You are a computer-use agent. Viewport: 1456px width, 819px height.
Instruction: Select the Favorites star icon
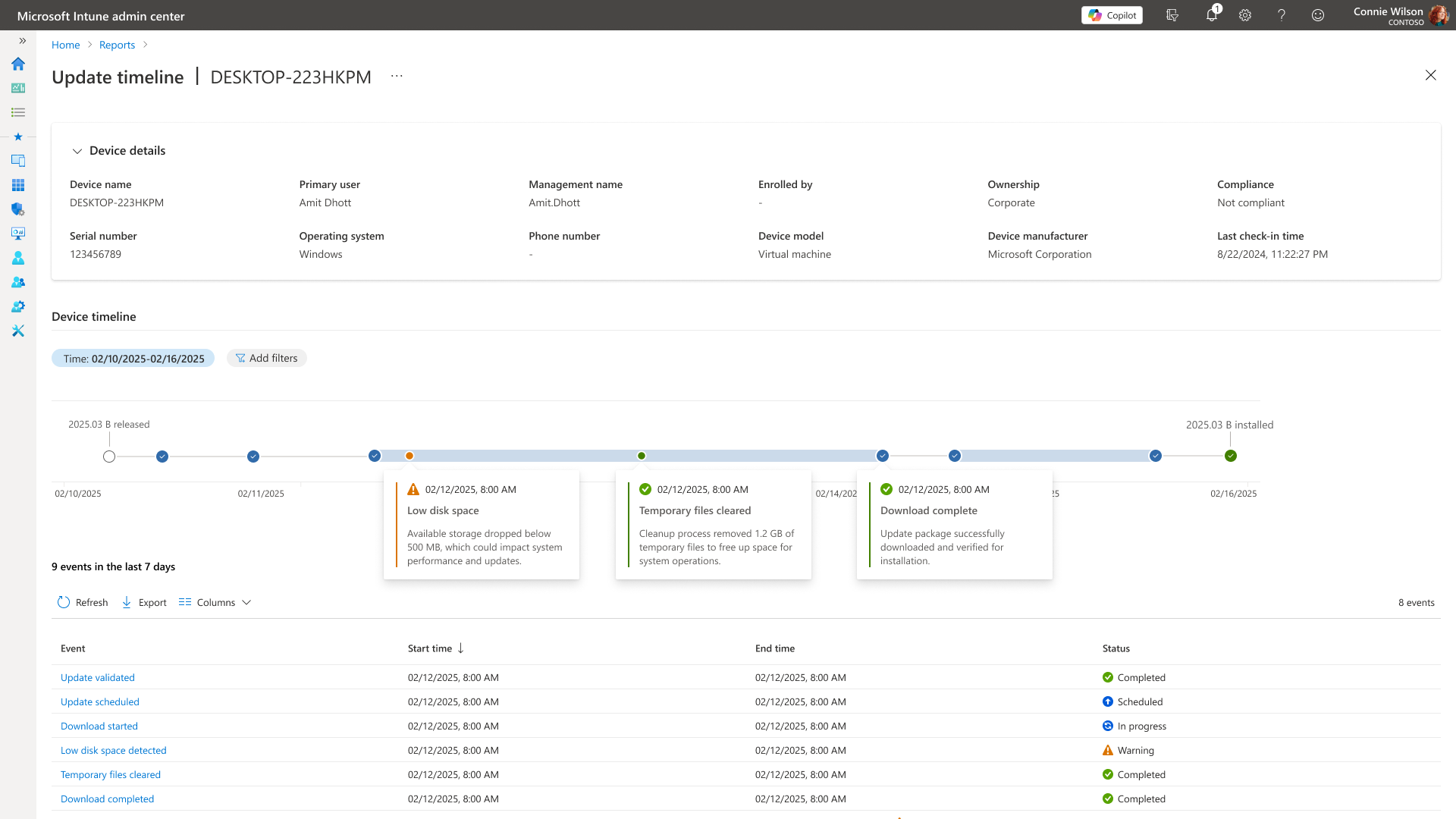click(18, 136)
